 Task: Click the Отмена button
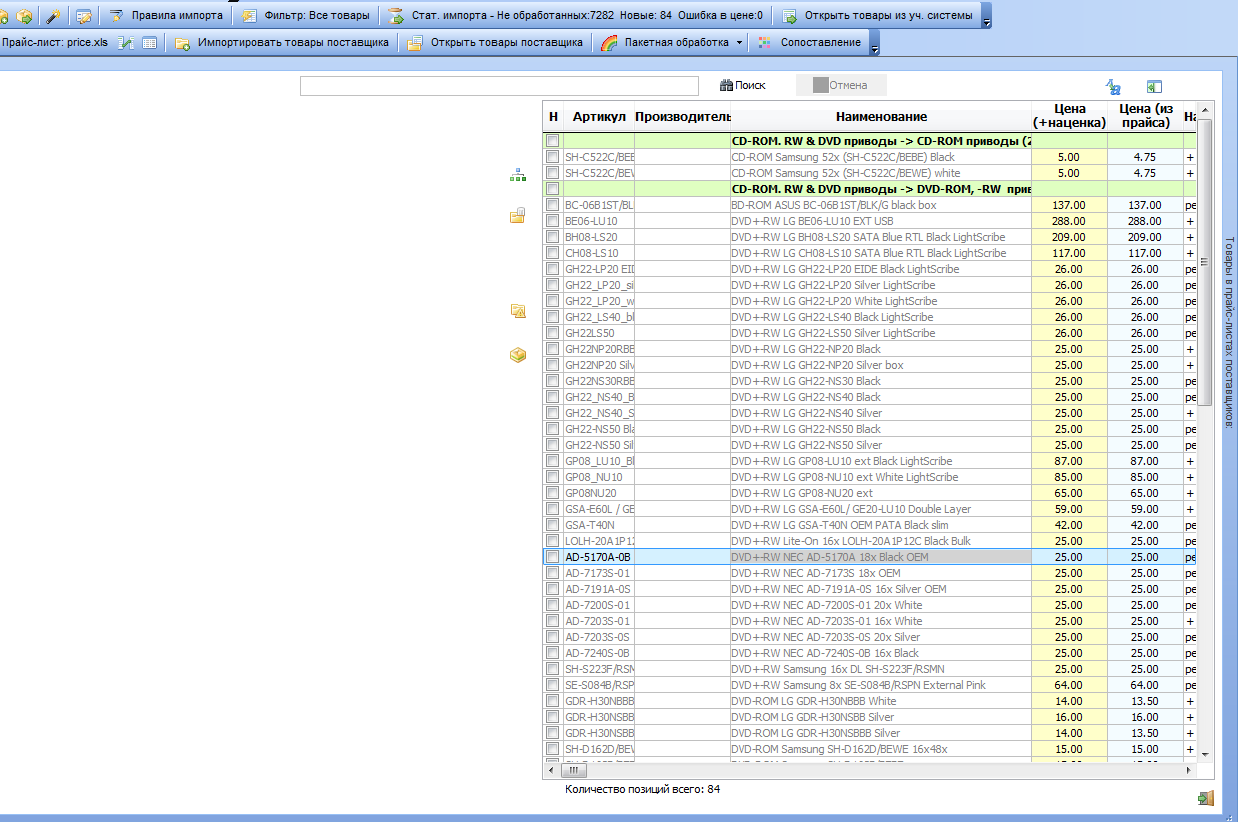[x=841, y=85]
